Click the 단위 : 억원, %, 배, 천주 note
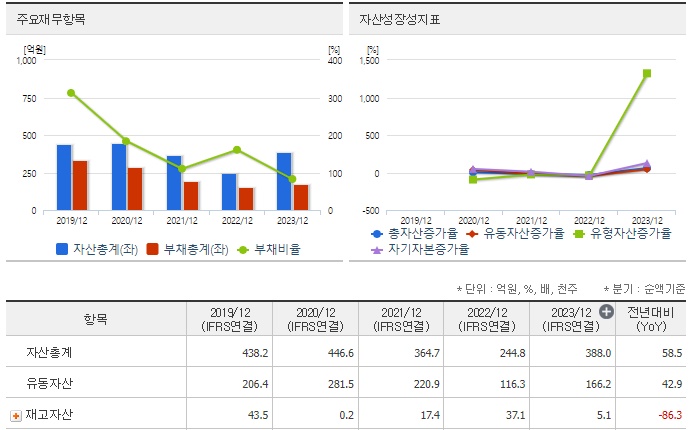 (517, 289)
